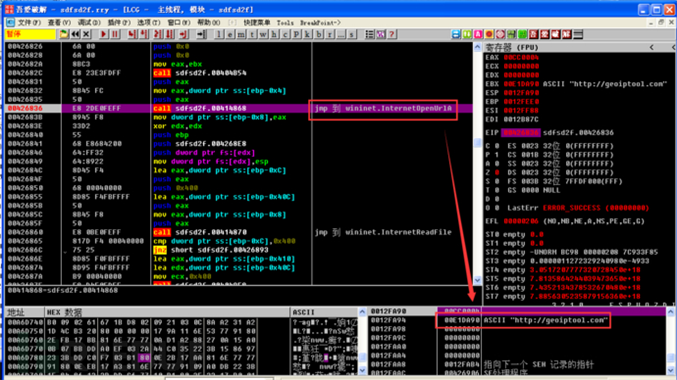Pause execution with the red pause icon

click(x=115, y=34)
